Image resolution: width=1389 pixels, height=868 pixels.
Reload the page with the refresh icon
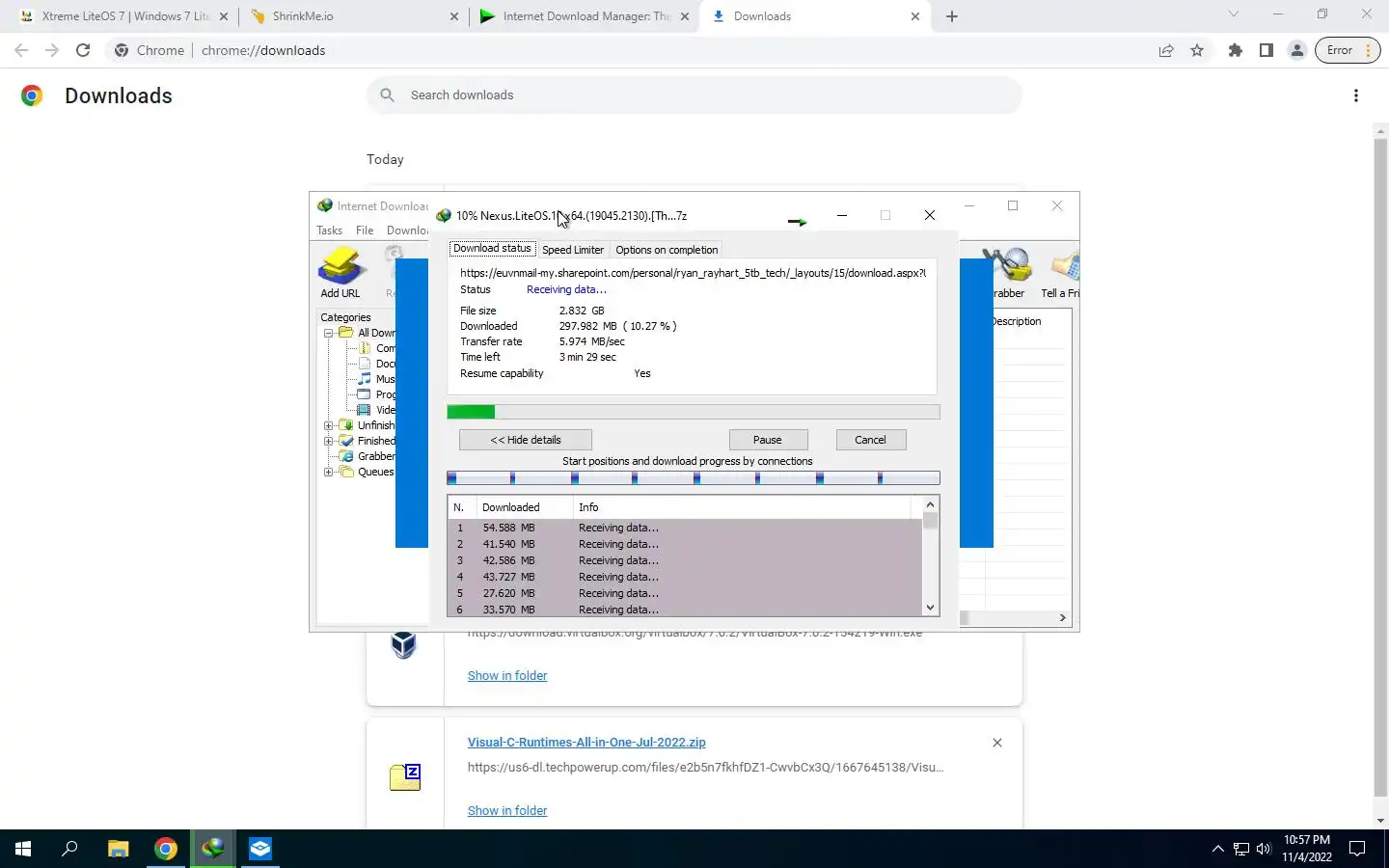(83, 50)
